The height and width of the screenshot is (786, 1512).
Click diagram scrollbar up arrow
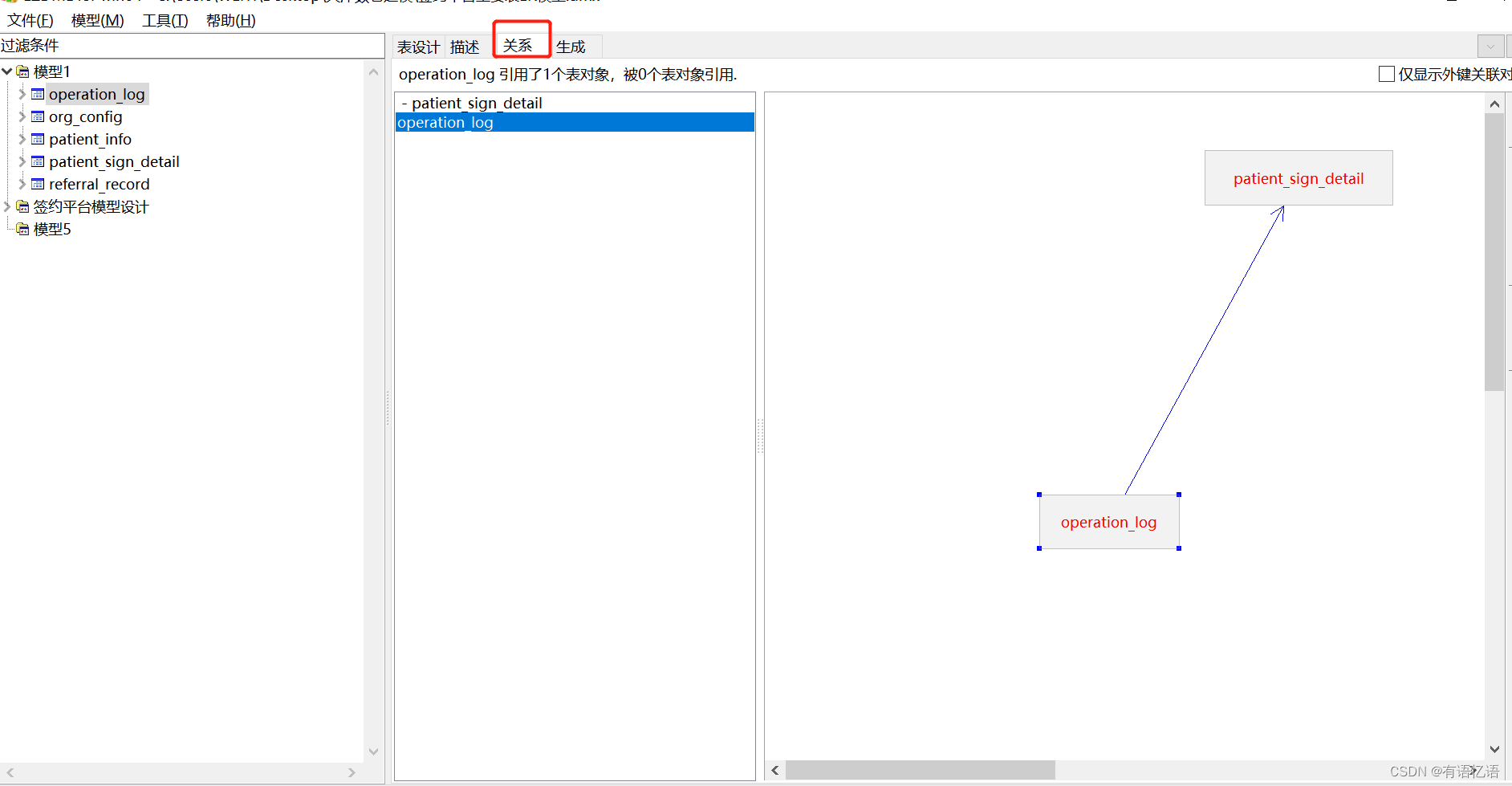click(x=1494, y=104)
